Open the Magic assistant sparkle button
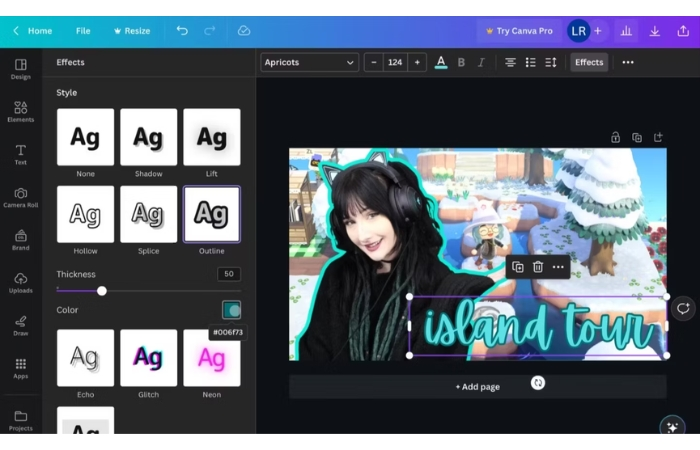The width and height of the screenshot is (700, 450). [x=672, y=426]
